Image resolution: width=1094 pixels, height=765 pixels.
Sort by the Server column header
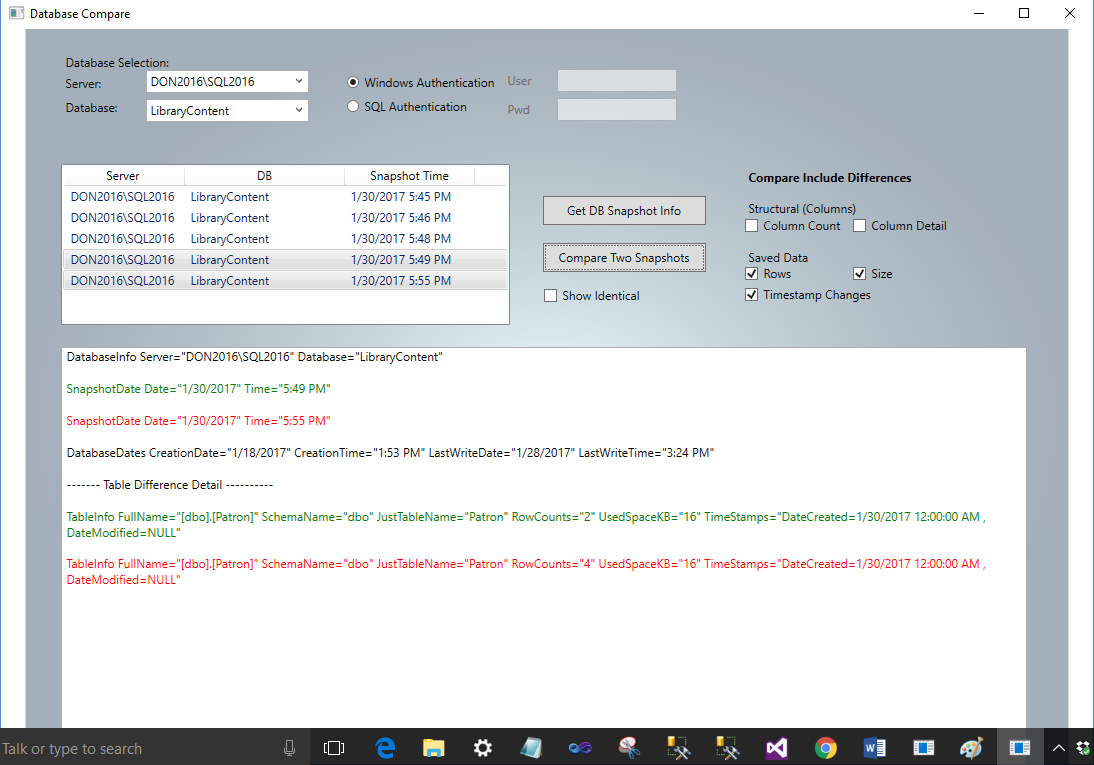pyautogui.click(x=123, y=176)
